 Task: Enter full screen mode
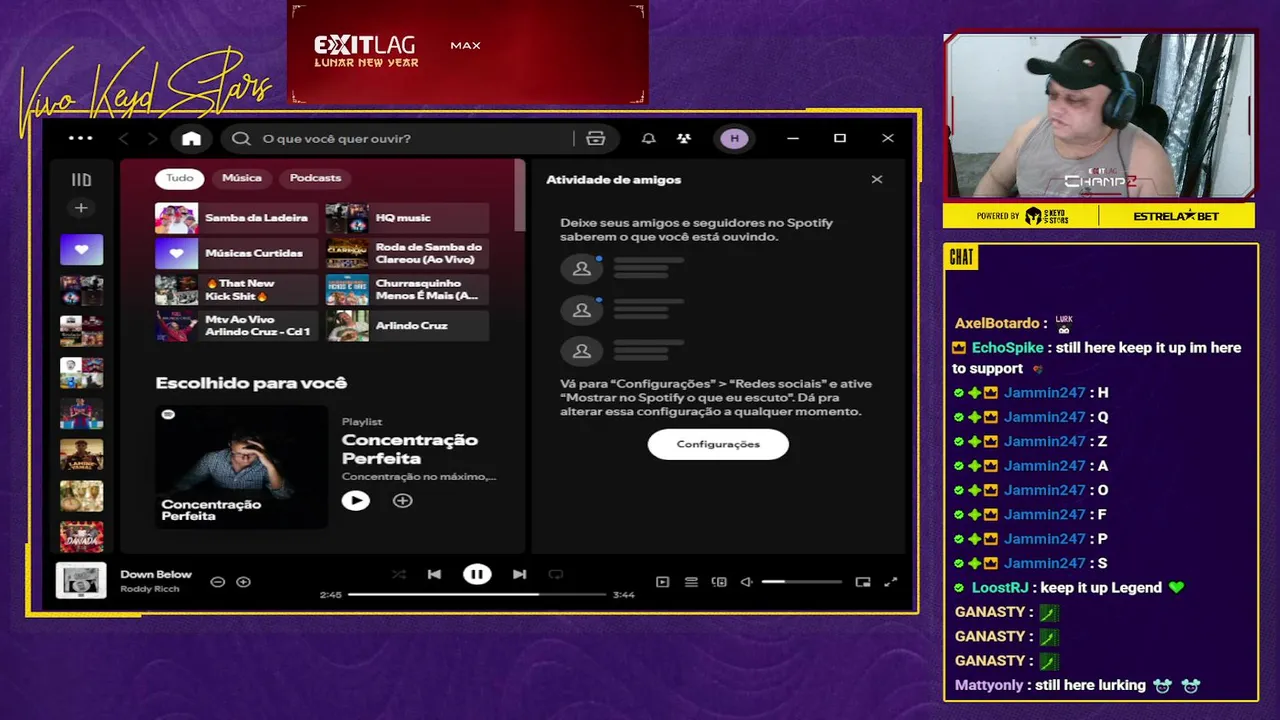coord(891,582)
